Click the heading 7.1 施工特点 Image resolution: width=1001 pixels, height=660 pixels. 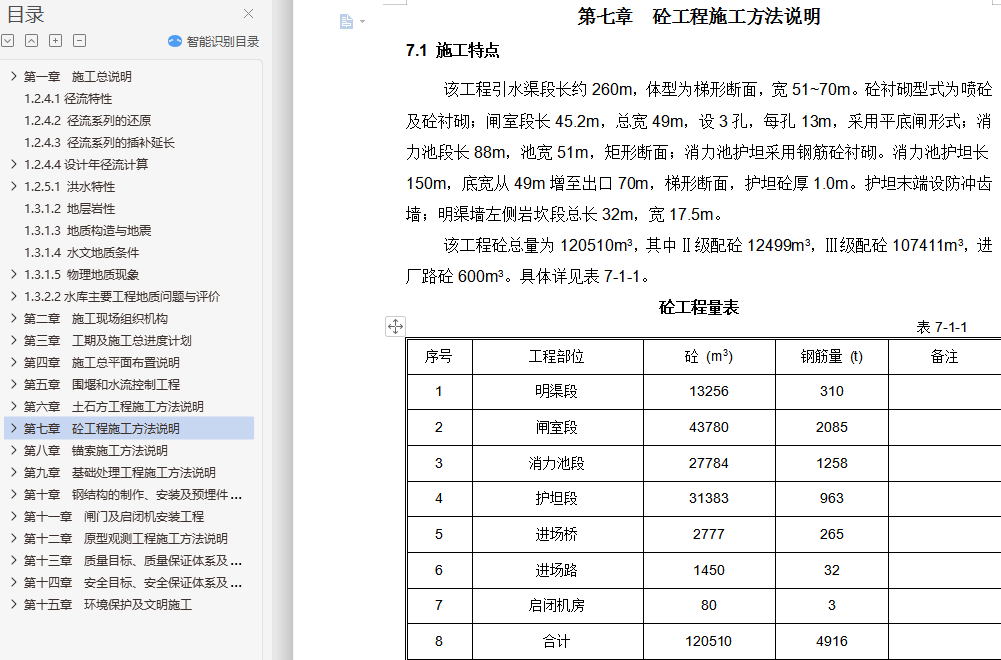point(453,50)
